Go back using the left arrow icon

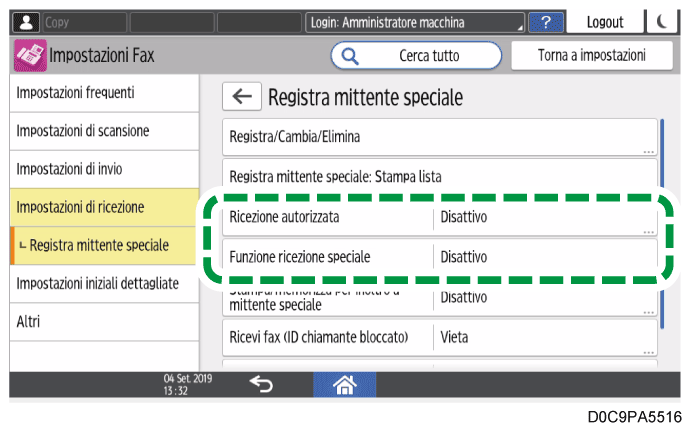[241, 97]
